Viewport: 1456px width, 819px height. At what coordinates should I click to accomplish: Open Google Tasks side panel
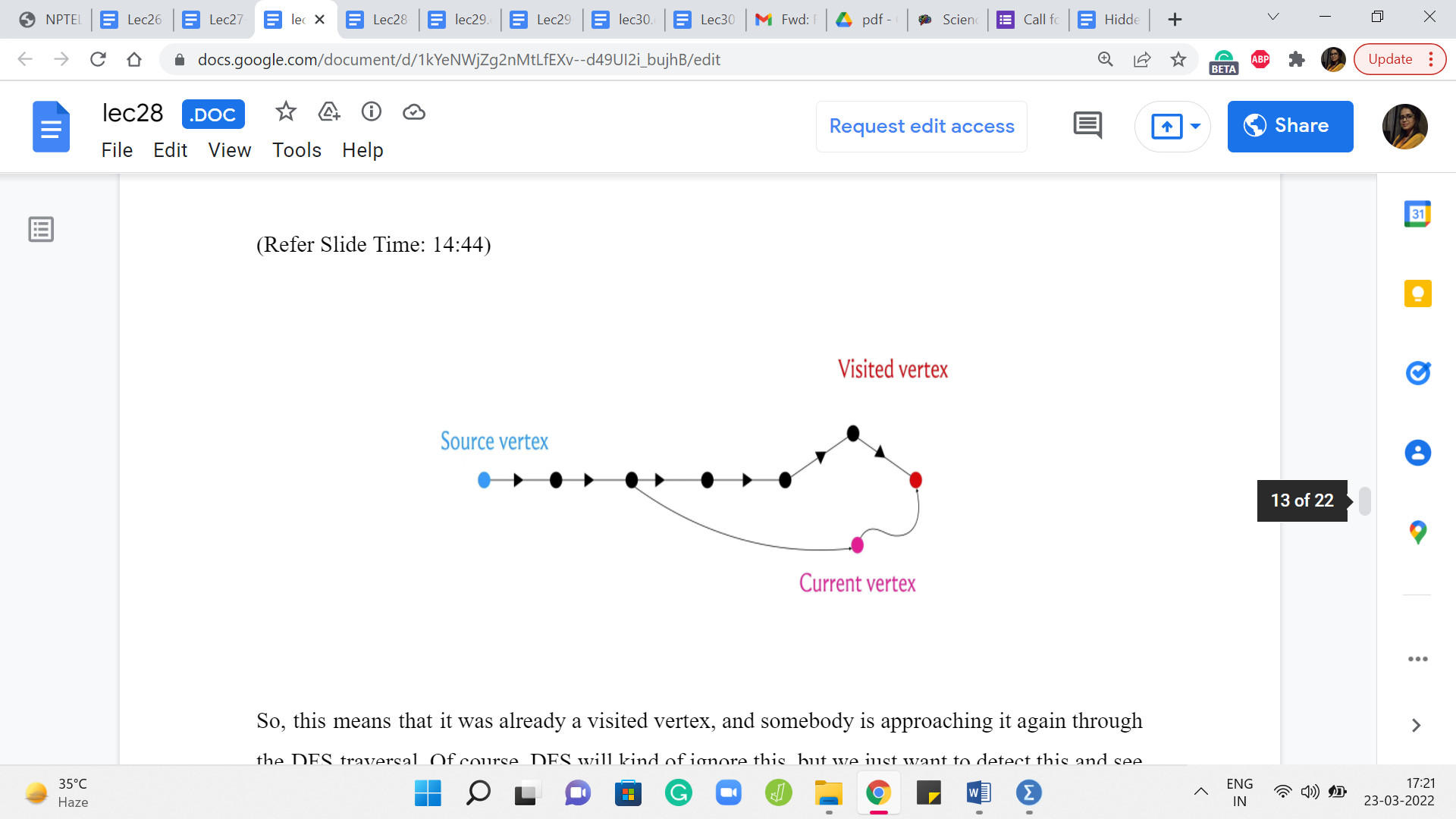pyautogui.click(x=1417, y=373)
